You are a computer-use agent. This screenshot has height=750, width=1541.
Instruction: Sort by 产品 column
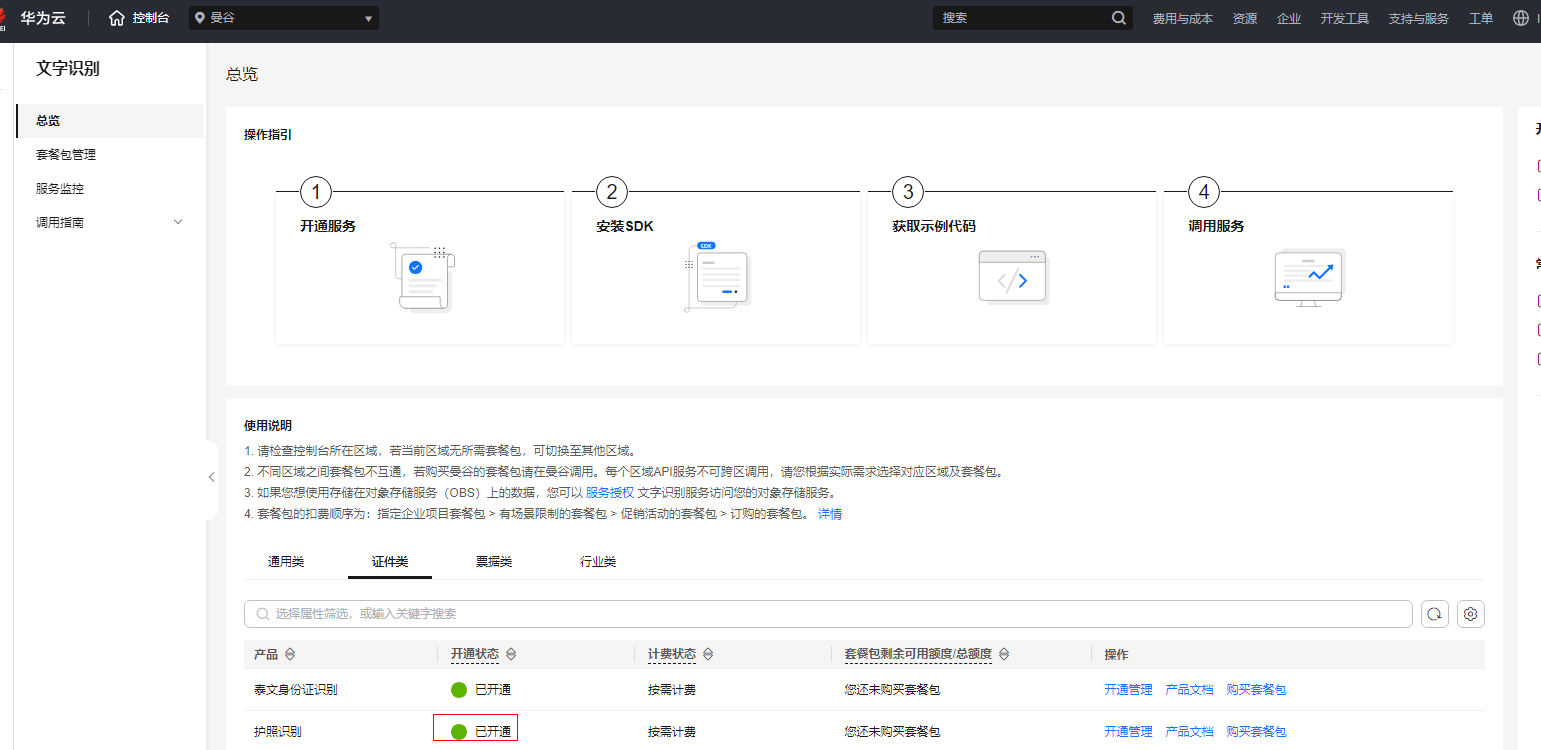point(290,654)
